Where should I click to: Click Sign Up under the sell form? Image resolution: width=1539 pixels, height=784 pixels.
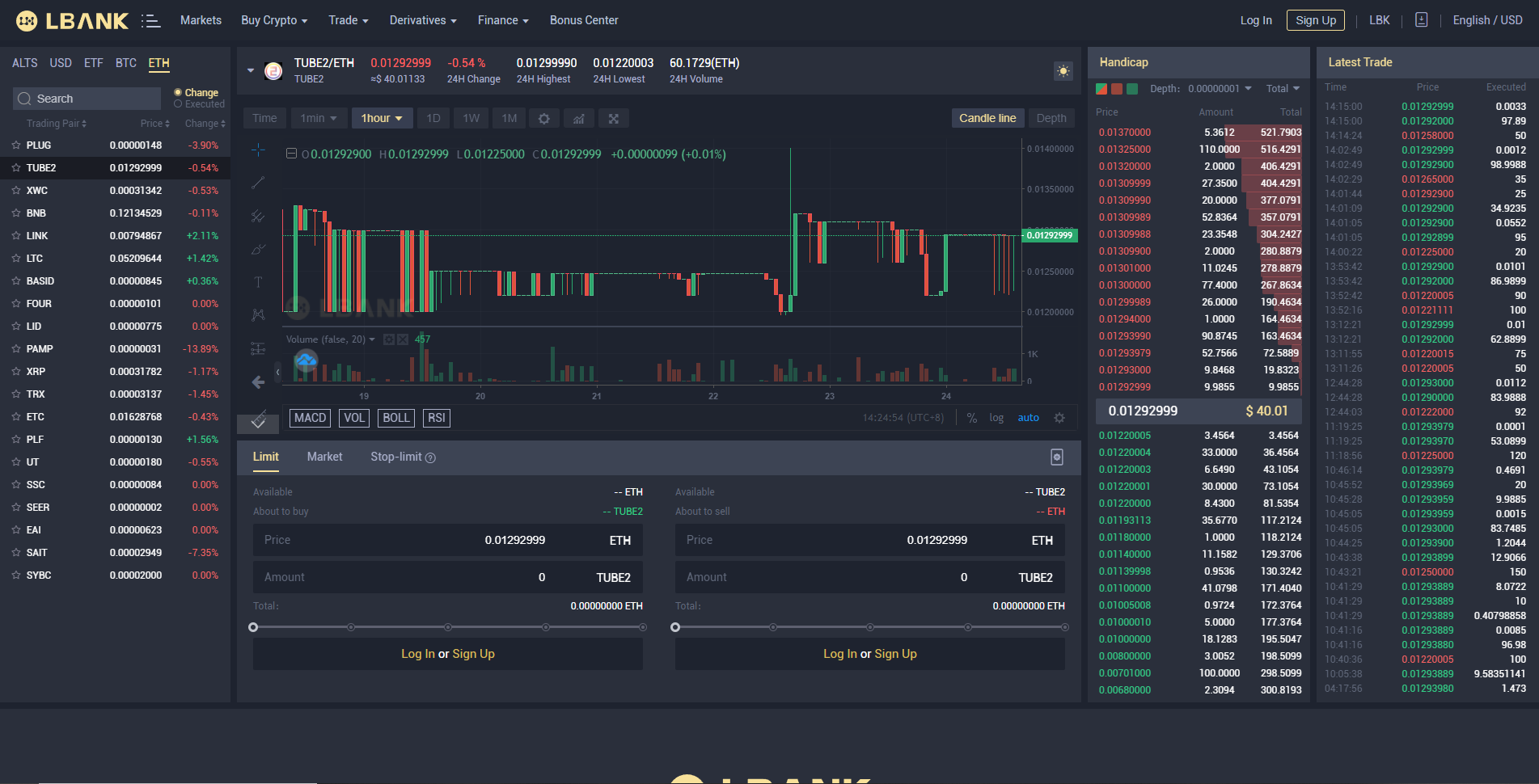895,654
